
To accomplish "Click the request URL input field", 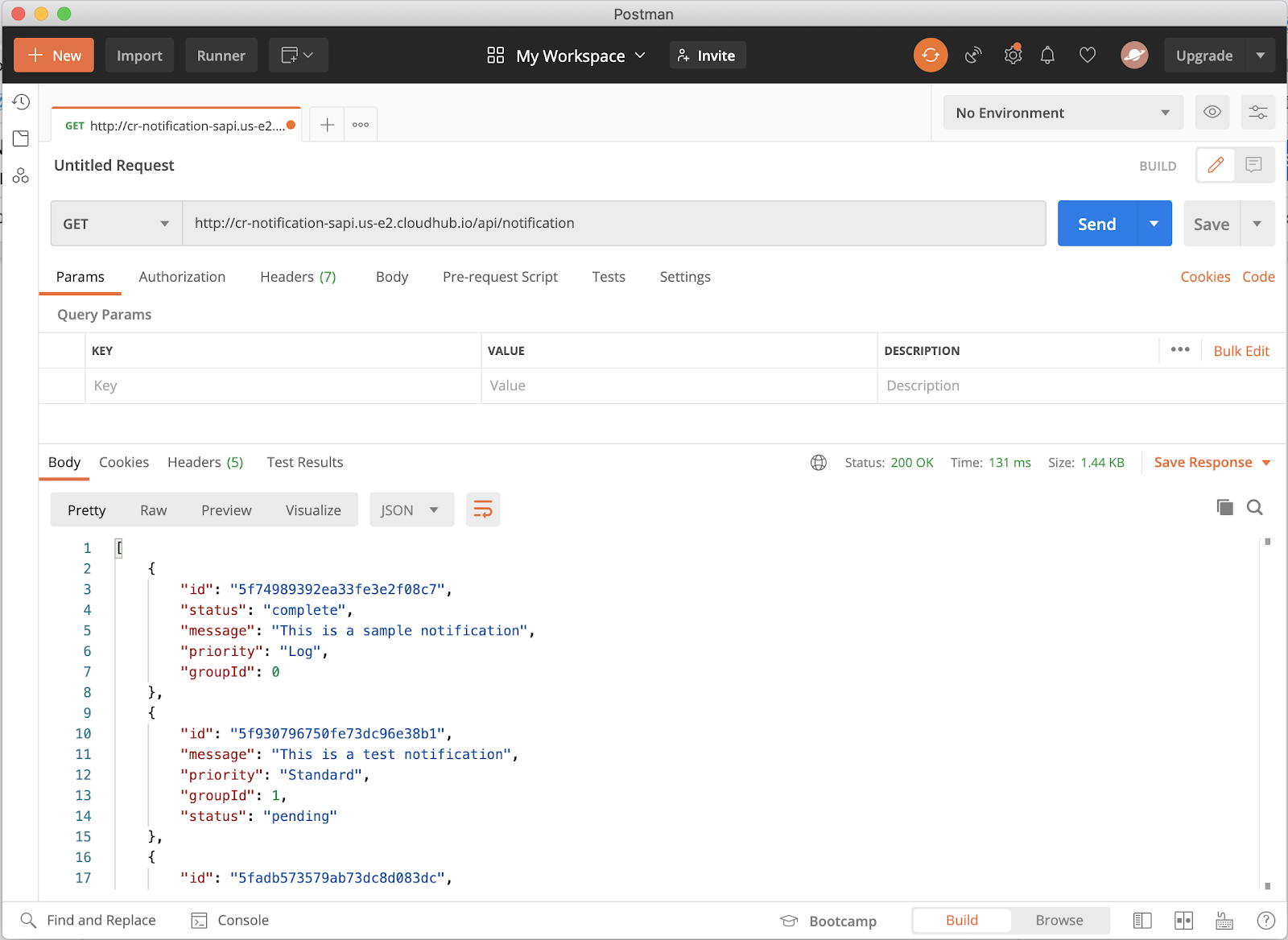I will (x=613, y=224).
